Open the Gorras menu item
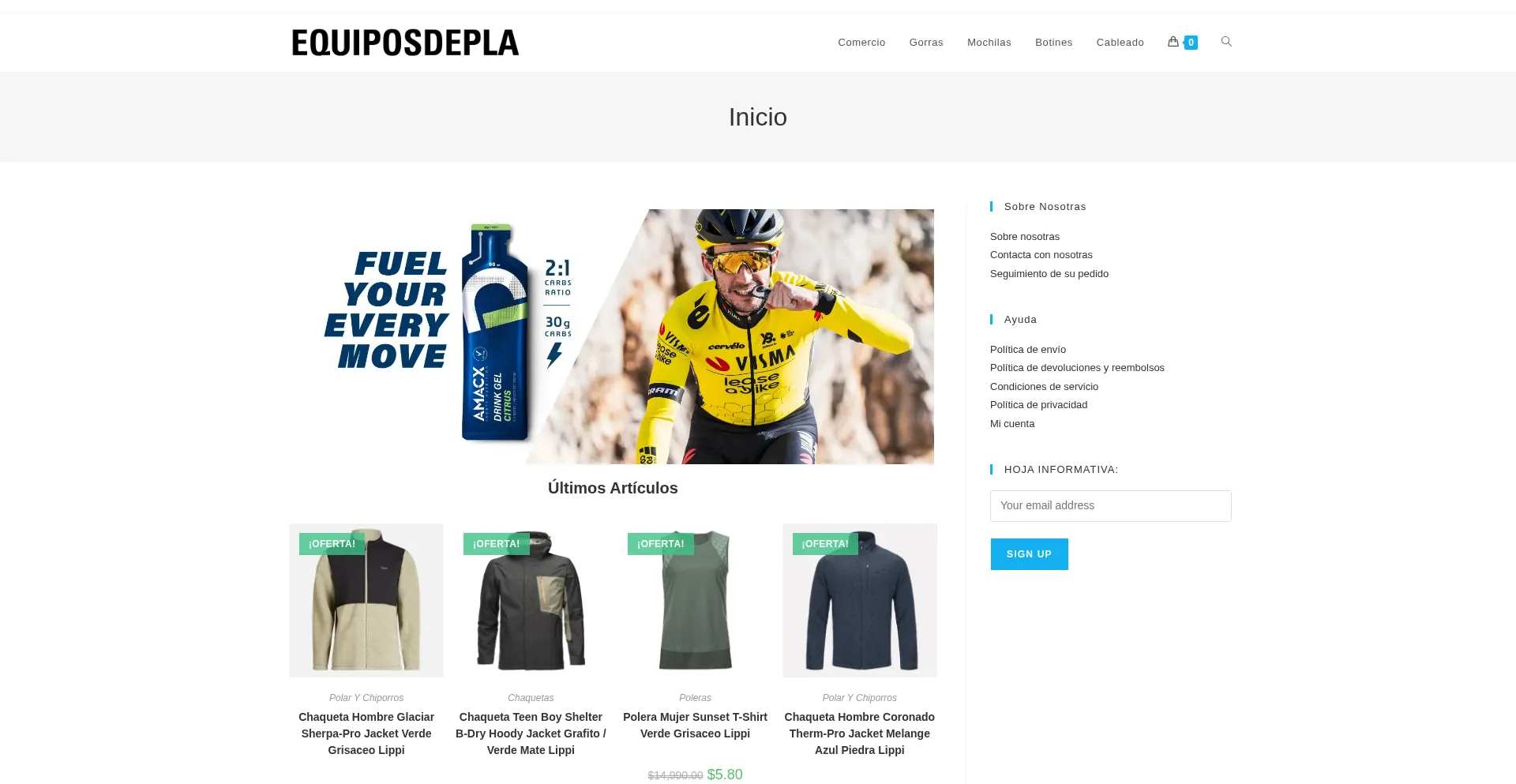Viewport: 1516px width, 784px height. click(x=926, y=43)
